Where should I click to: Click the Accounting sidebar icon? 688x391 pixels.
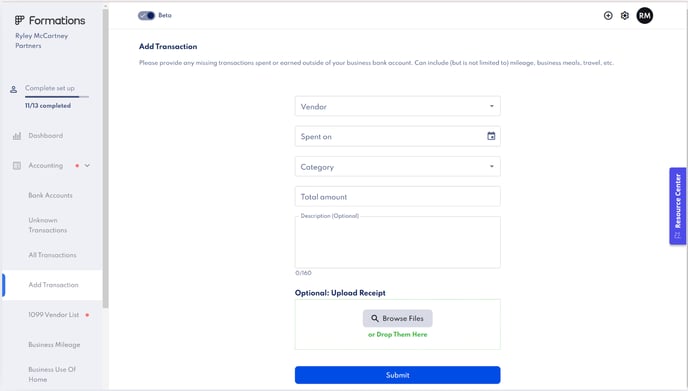pos(17,165)
